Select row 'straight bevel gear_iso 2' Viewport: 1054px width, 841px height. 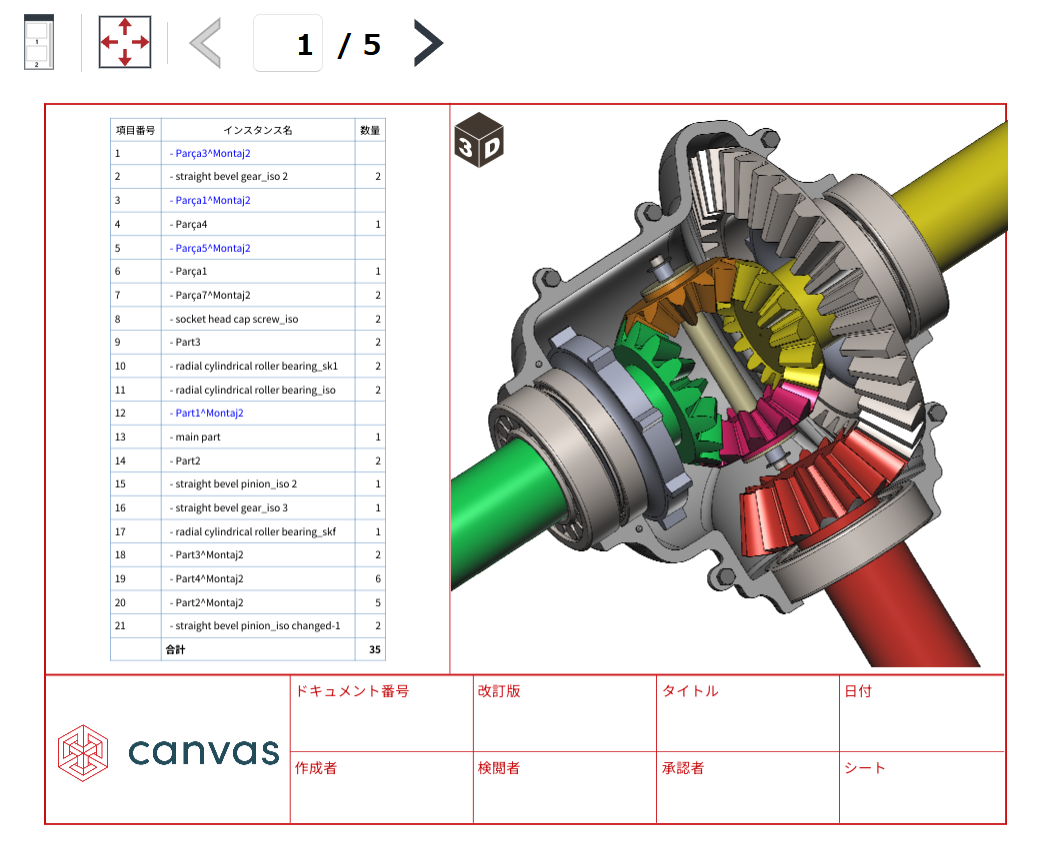[248, 177]
